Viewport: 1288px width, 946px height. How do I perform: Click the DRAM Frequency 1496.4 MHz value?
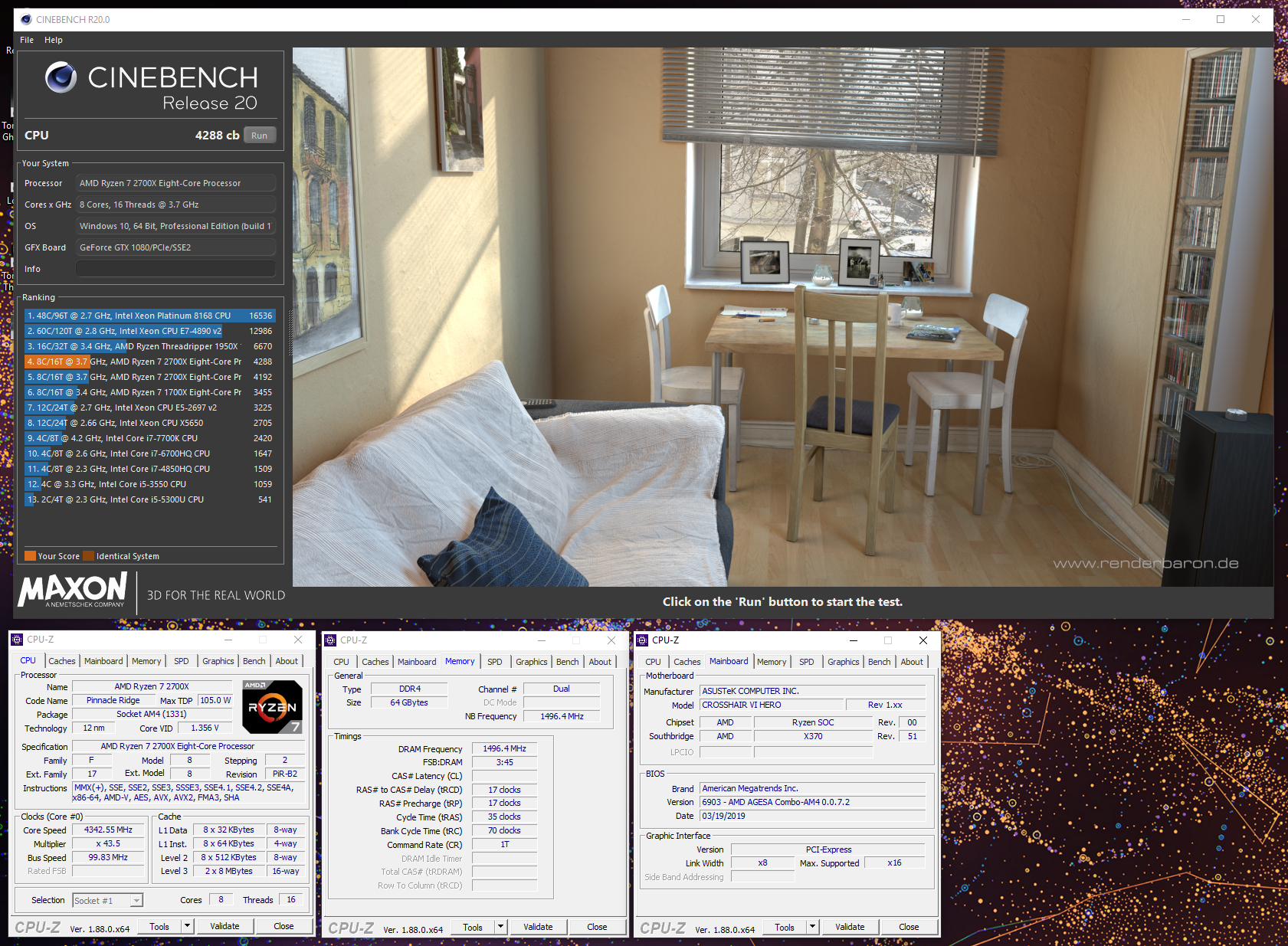[504, 748]
